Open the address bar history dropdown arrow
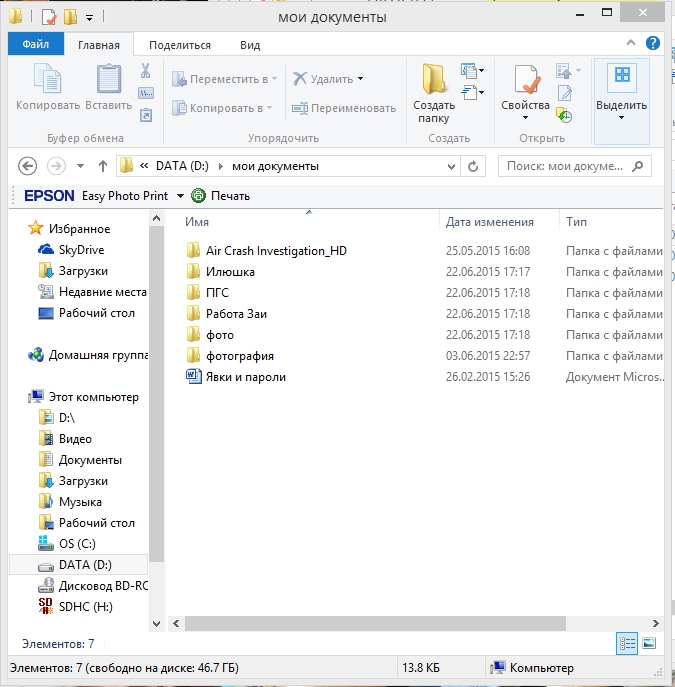The width and height of the screenshot is (675, 687). (x=460, y=166)
